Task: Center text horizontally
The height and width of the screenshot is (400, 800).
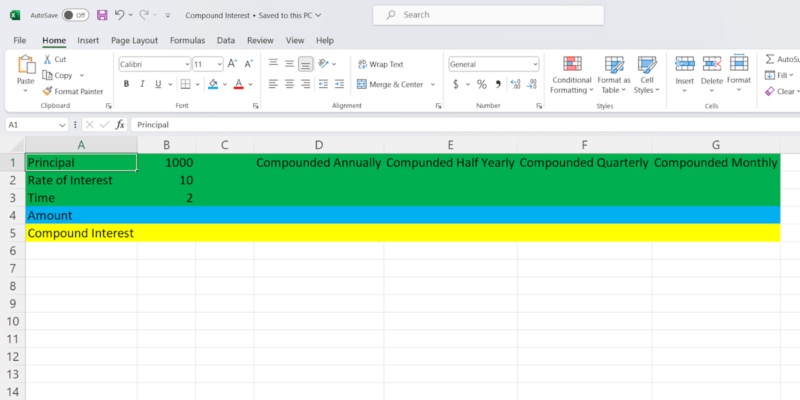Action: [x=289, y=84]
